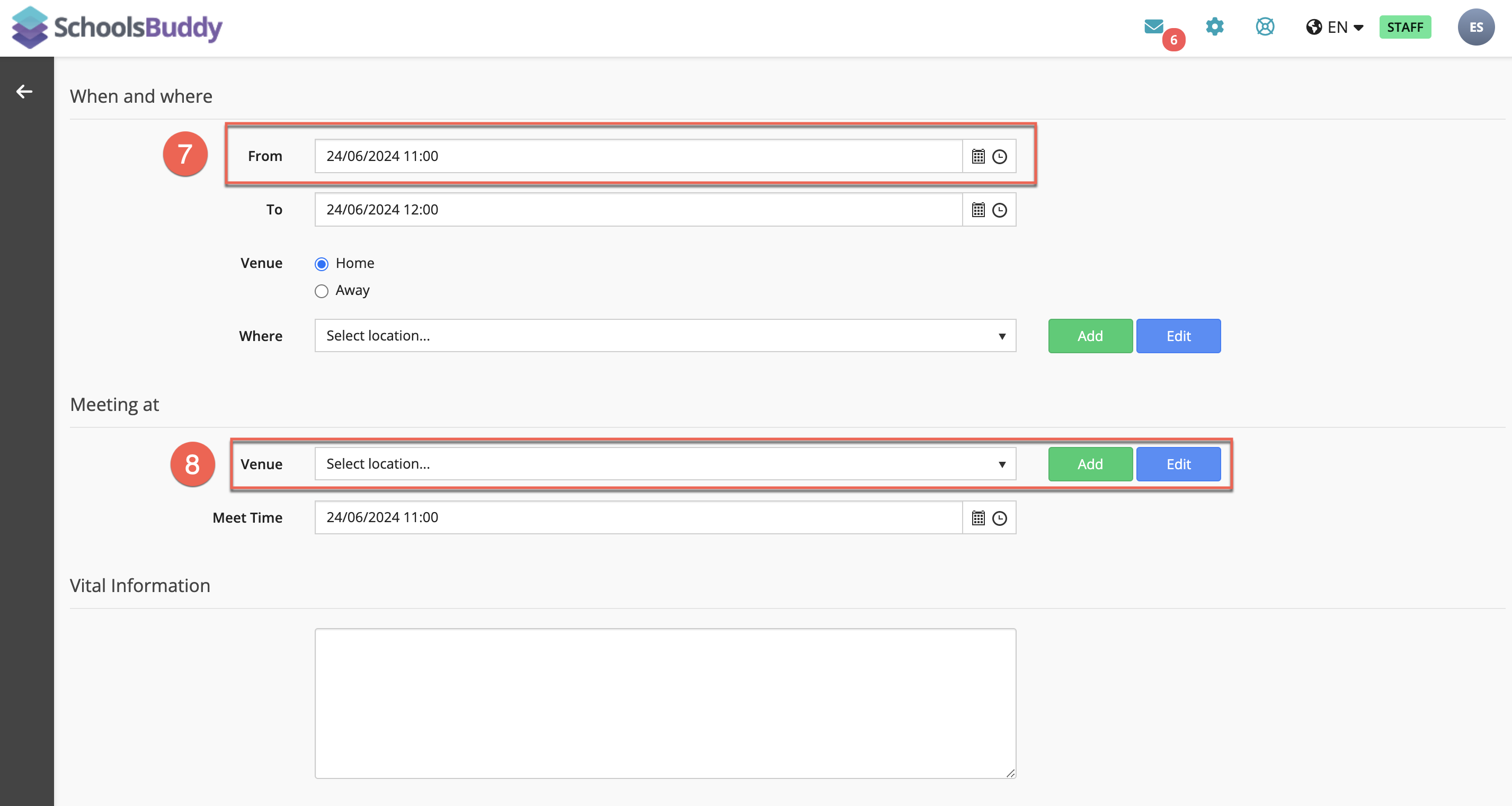Click the 6 unread messages badge
This screenshot has width=1512, height=806.
pyautogui.click(x=1173, y=40)
